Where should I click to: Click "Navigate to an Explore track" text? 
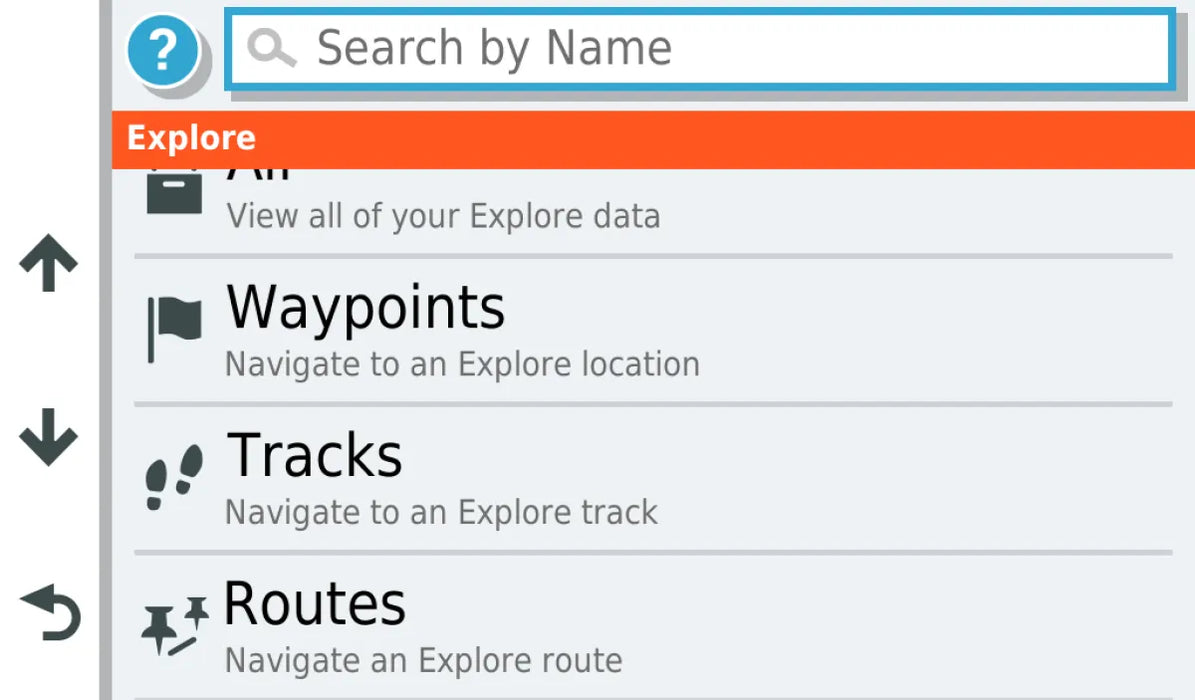point(441,512)
